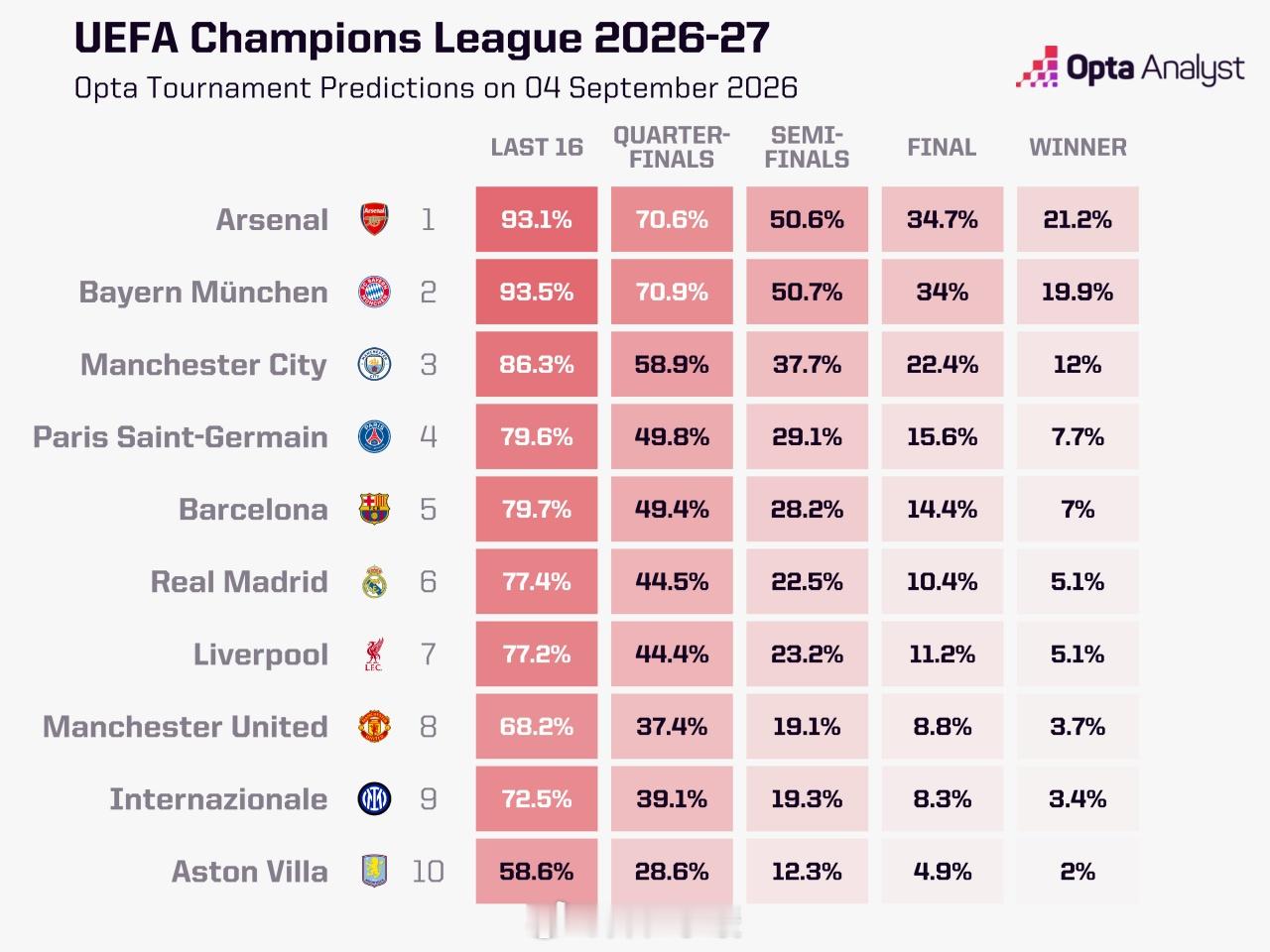This screenshot has height=952, width=1270.
Task: Select the Barcelona club crest
Action: pos(374,509)
